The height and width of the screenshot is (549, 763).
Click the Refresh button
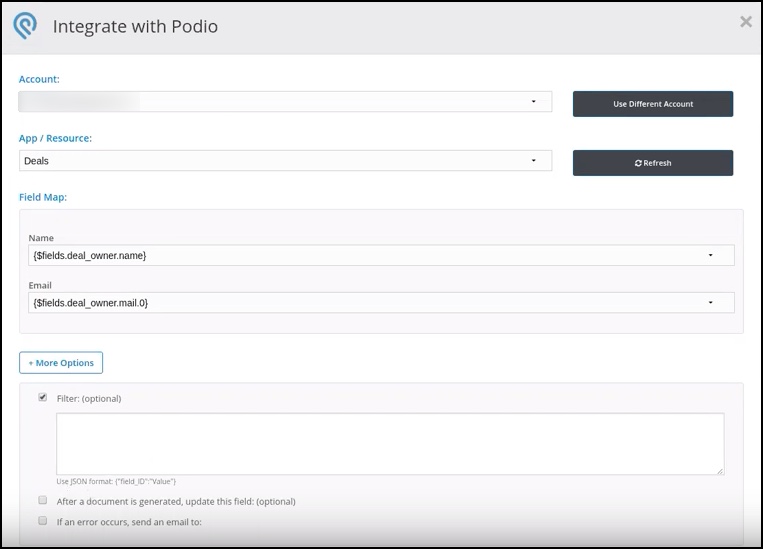click(652, 163)
